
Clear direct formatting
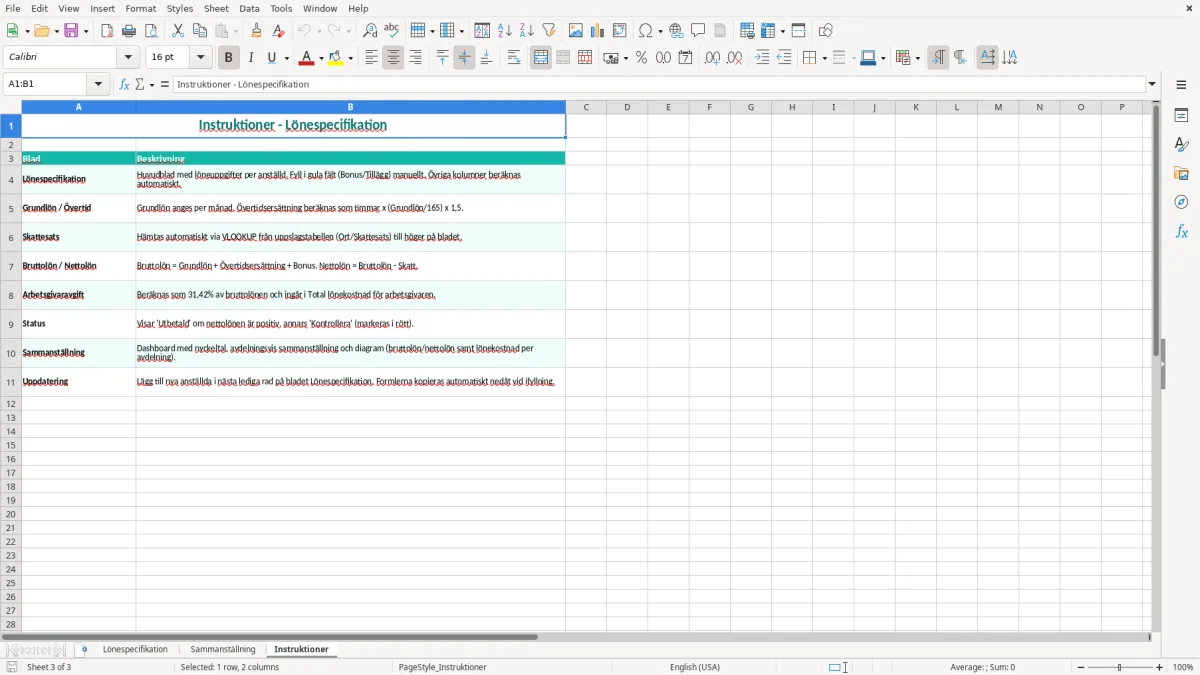click(278, 31)
